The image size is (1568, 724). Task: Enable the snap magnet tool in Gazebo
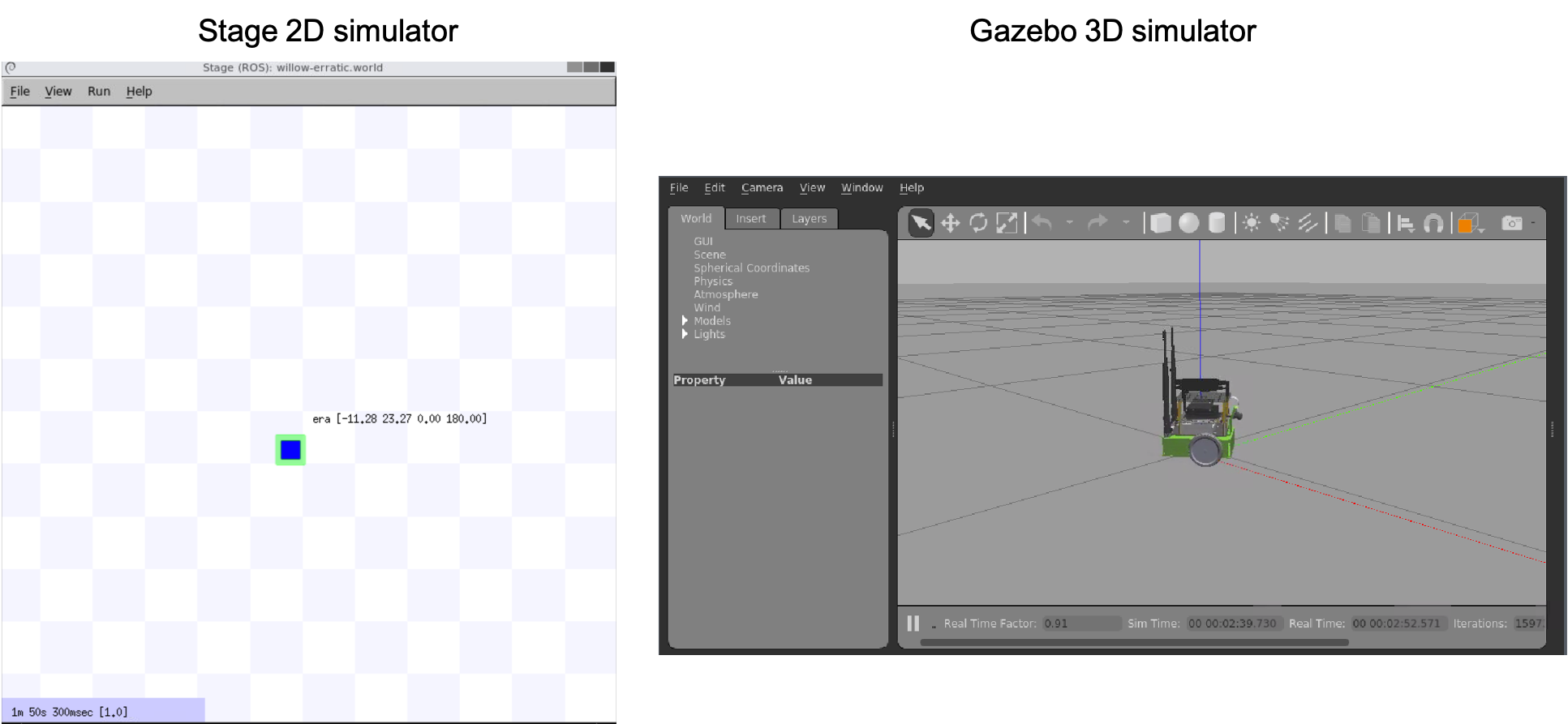tap(1433, 223)
